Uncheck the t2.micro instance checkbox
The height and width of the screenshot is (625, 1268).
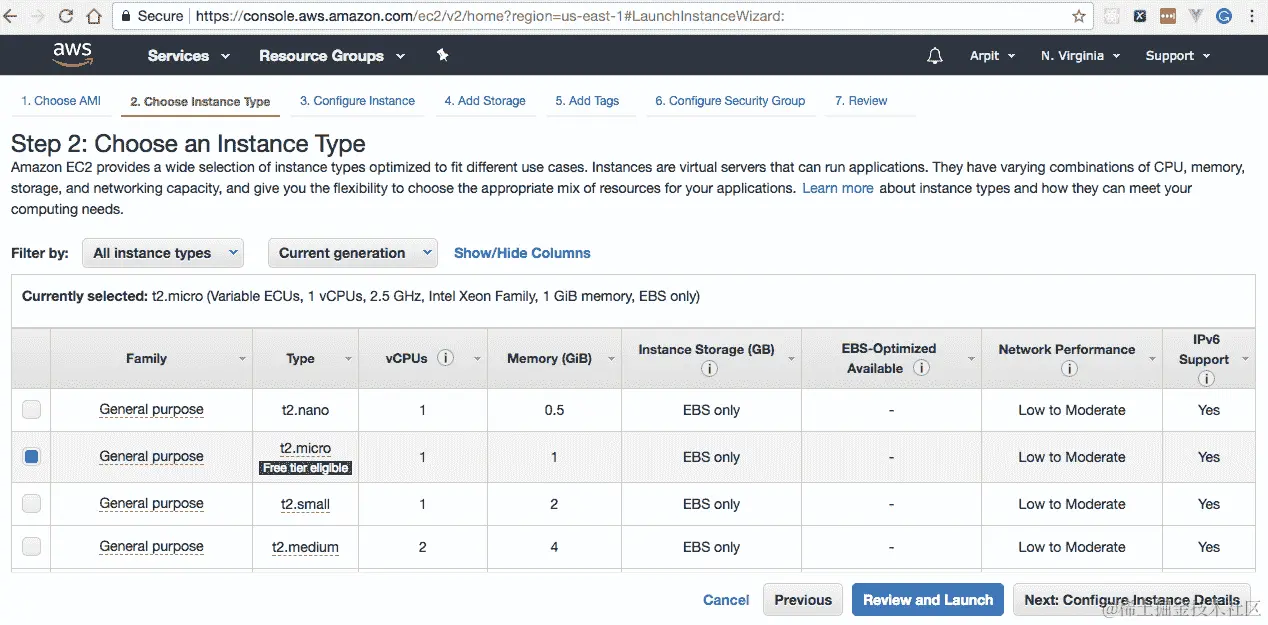point(32,457)
